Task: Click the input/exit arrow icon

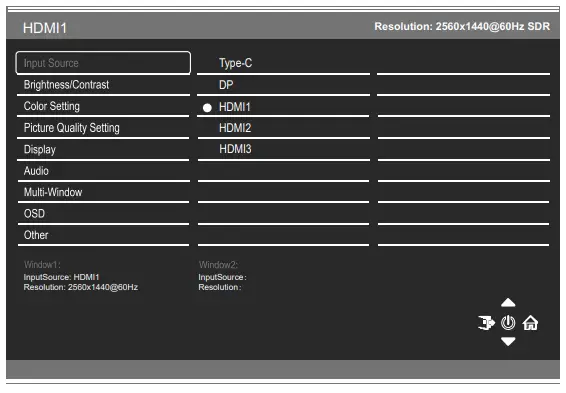Action: coord(486,322)
